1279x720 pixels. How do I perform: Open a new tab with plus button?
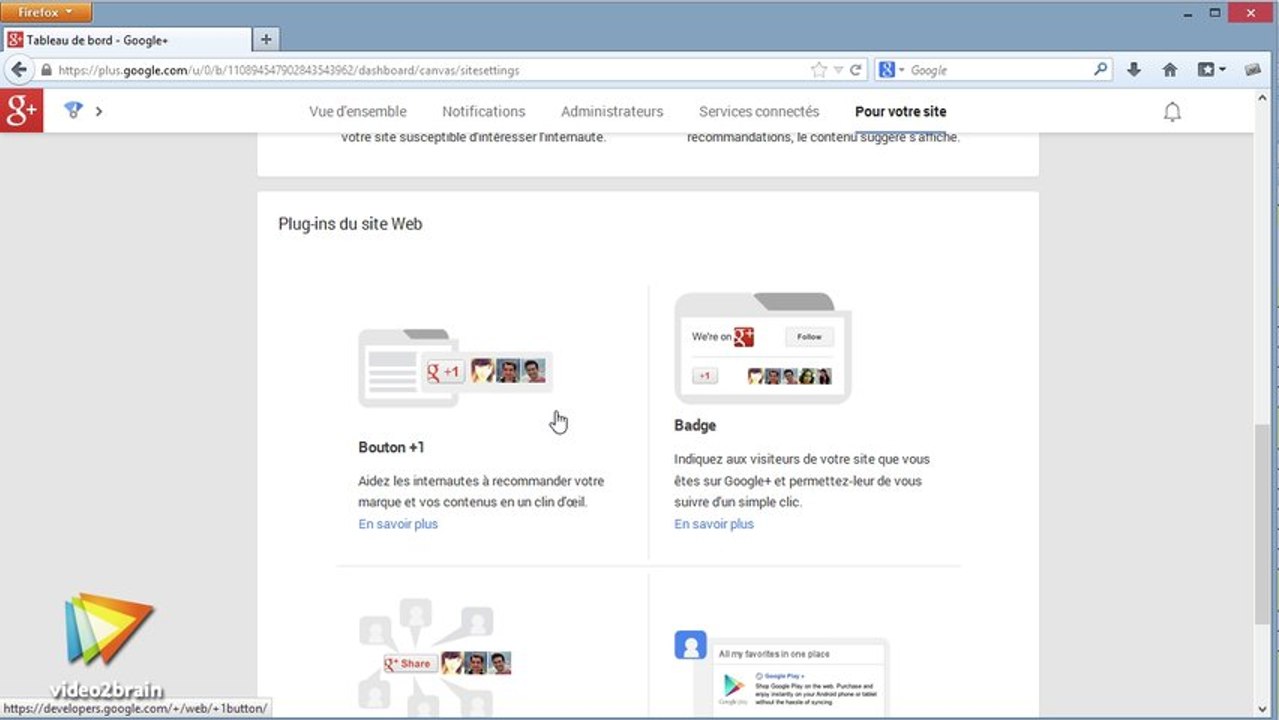tap(266, 40)
